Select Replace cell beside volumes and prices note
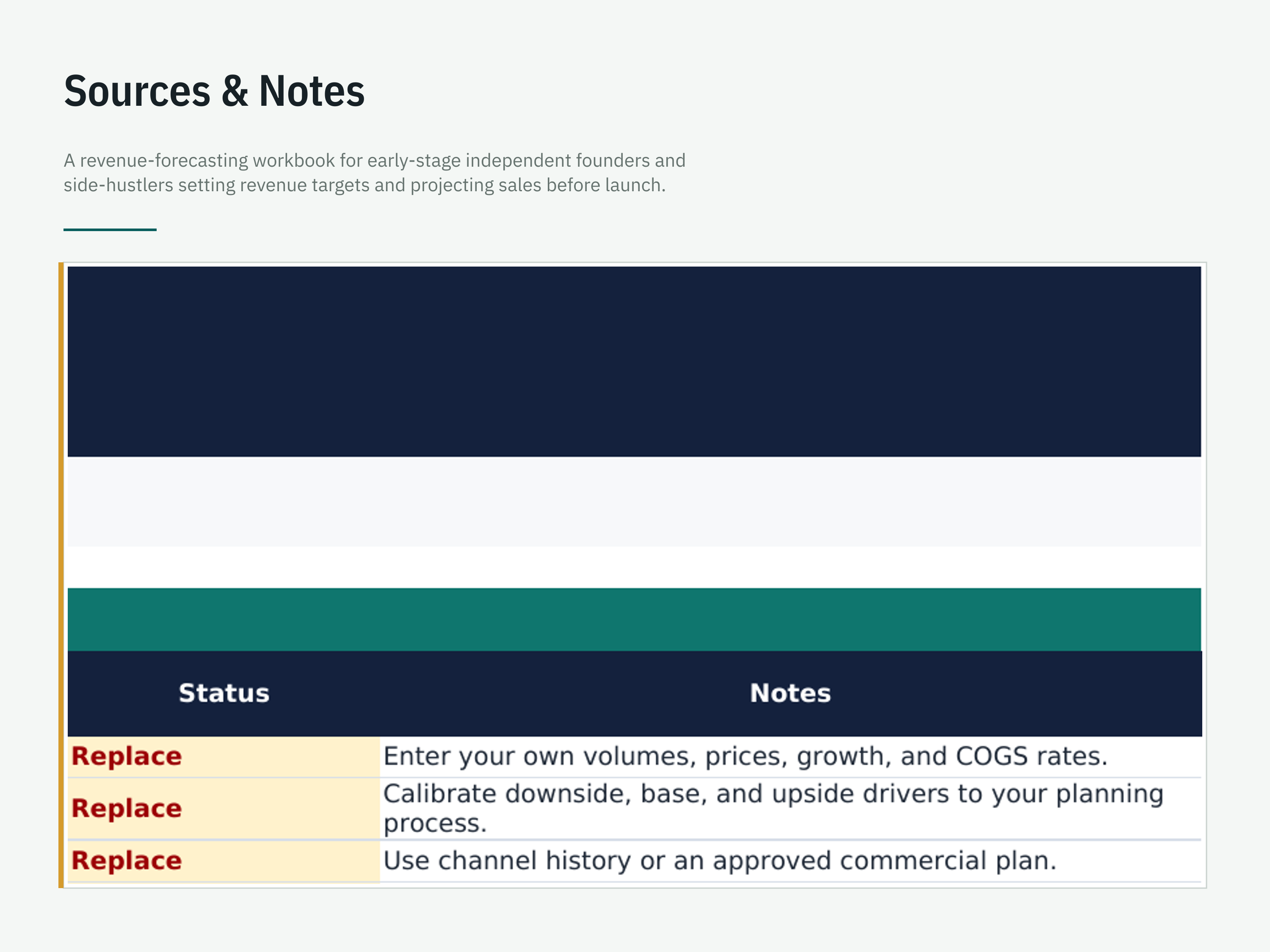The width and height of the screenshot is (1270, 952). 224,757
